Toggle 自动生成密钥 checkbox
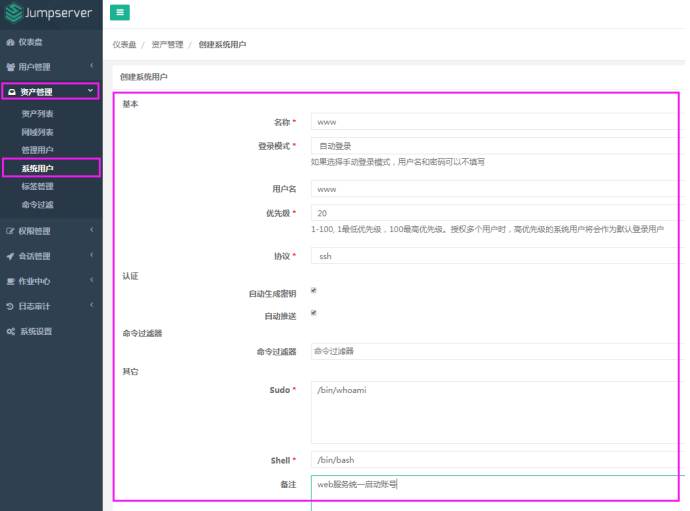The image size is (690, 511). [x=314, y=290]
